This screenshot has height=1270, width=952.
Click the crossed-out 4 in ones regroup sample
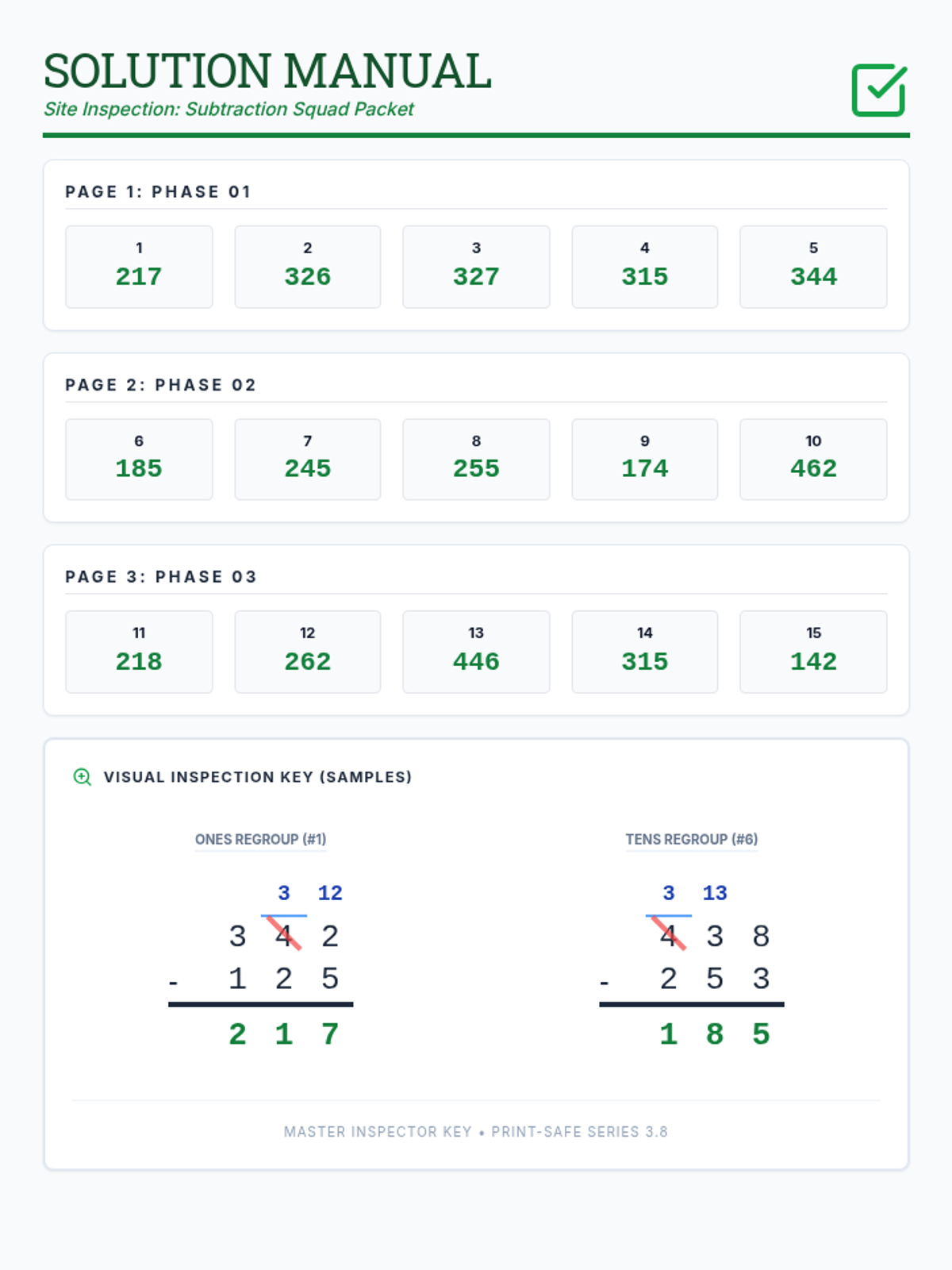[284, 935]
